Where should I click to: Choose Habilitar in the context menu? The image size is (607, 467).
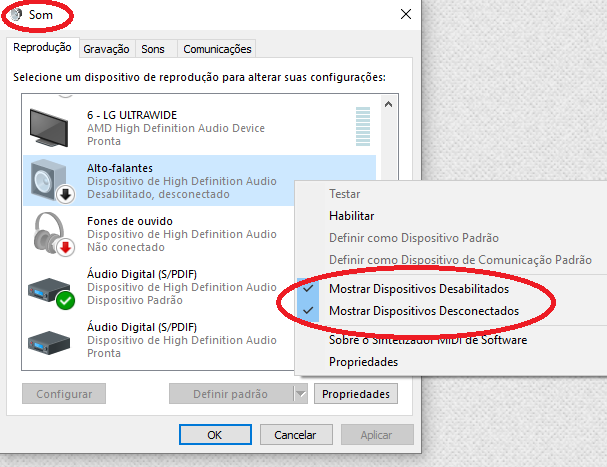pyautogui.click(x=352, y=216)
